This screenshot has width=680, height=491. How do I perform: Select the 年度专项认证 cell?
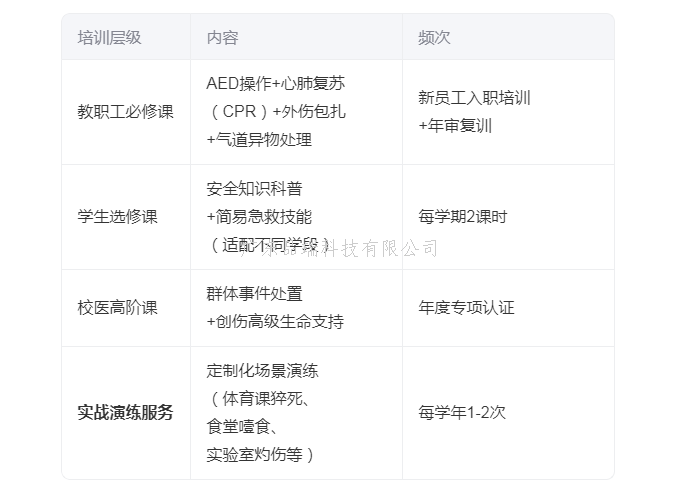(x=466, y=308)
